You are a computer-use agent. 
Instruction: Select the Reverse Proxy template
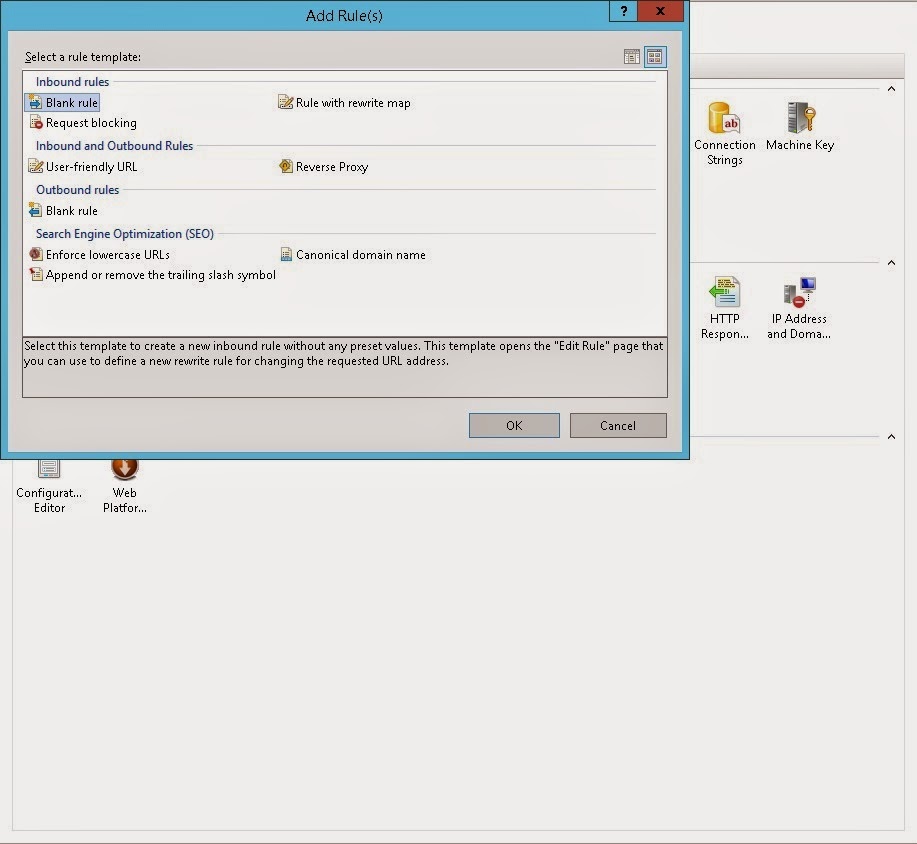tap(323, 167)
